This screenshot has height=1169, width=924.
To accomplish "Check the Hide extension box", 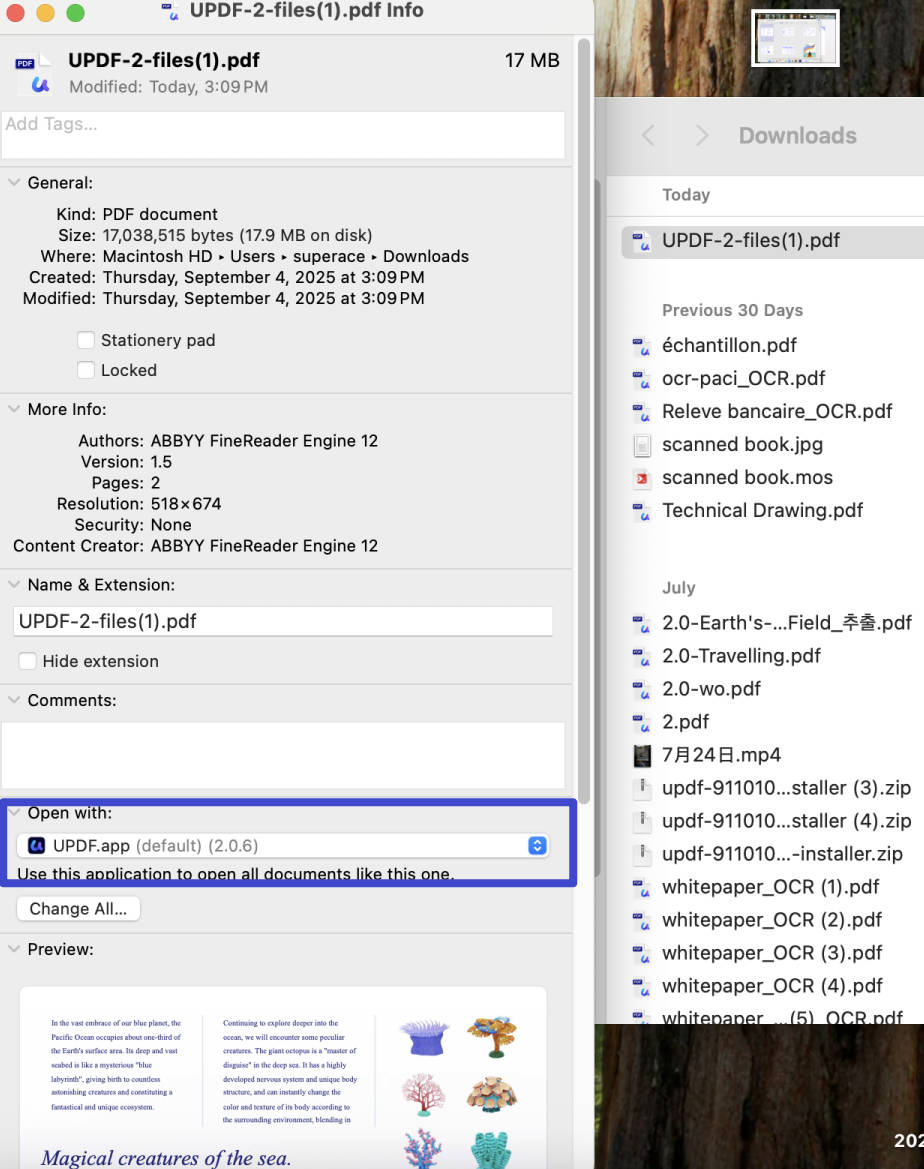I will [28, 661].
